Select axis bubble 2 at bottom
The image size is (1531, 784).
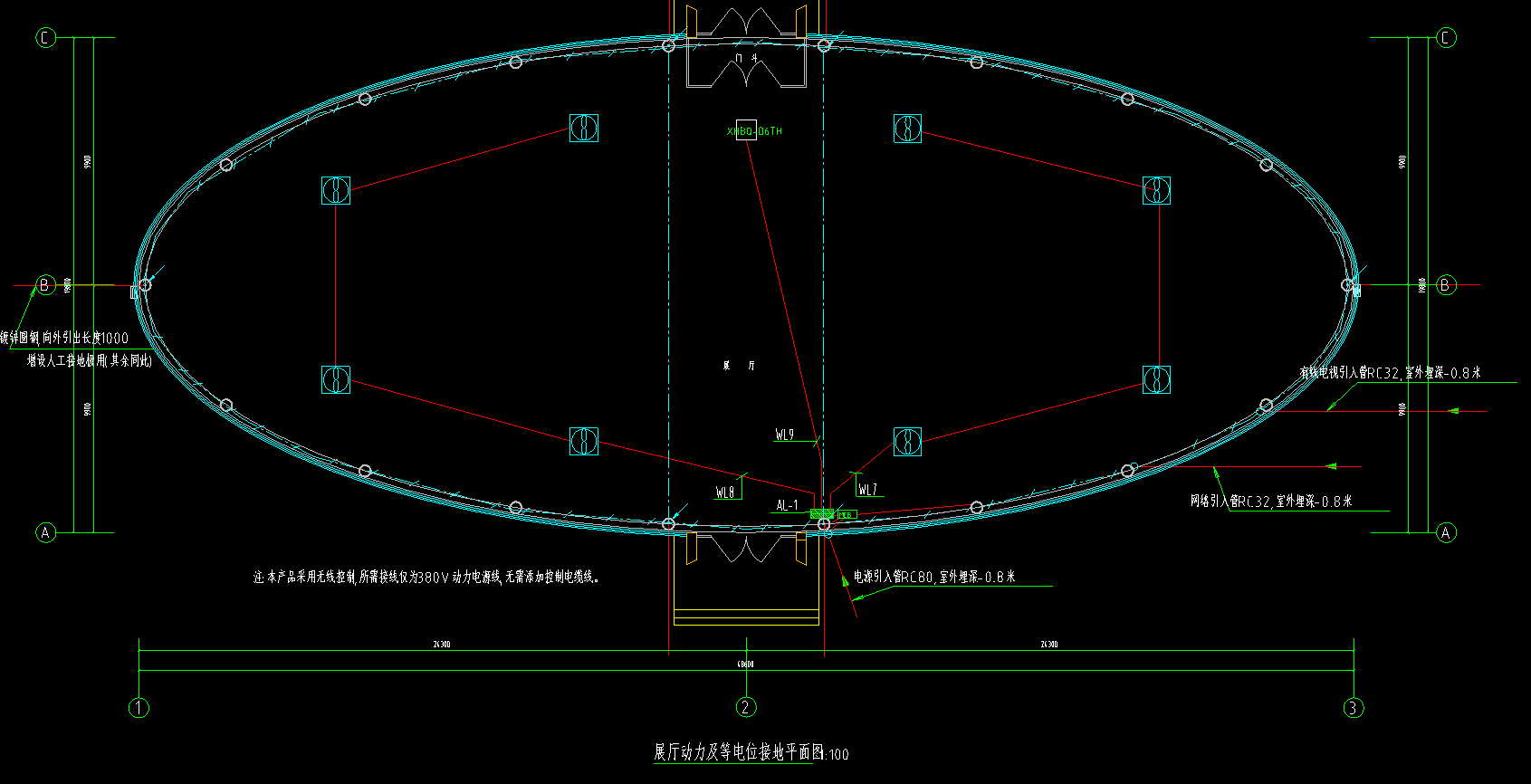point(746,708)
